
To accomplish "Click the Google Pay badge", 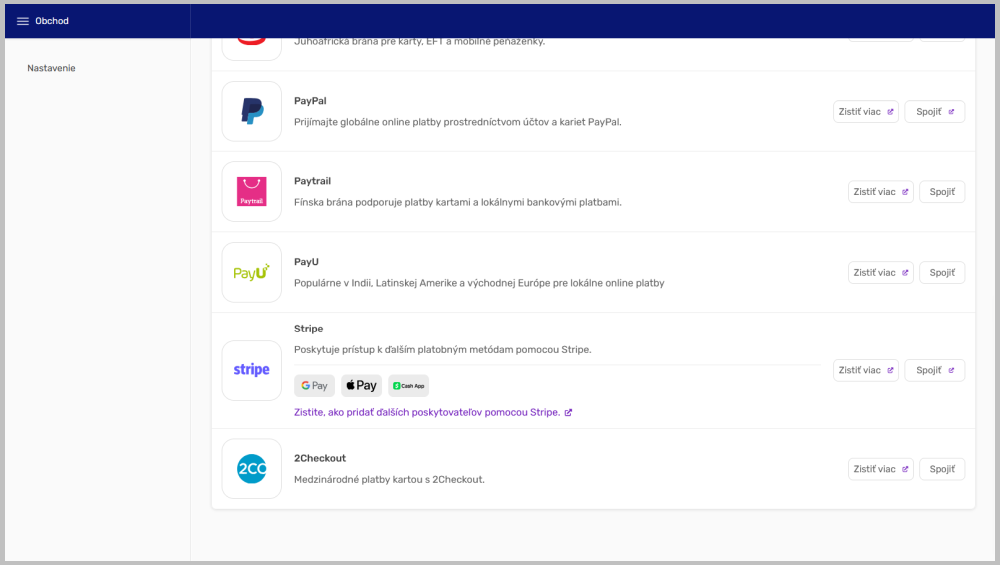I will click(314, 386).
